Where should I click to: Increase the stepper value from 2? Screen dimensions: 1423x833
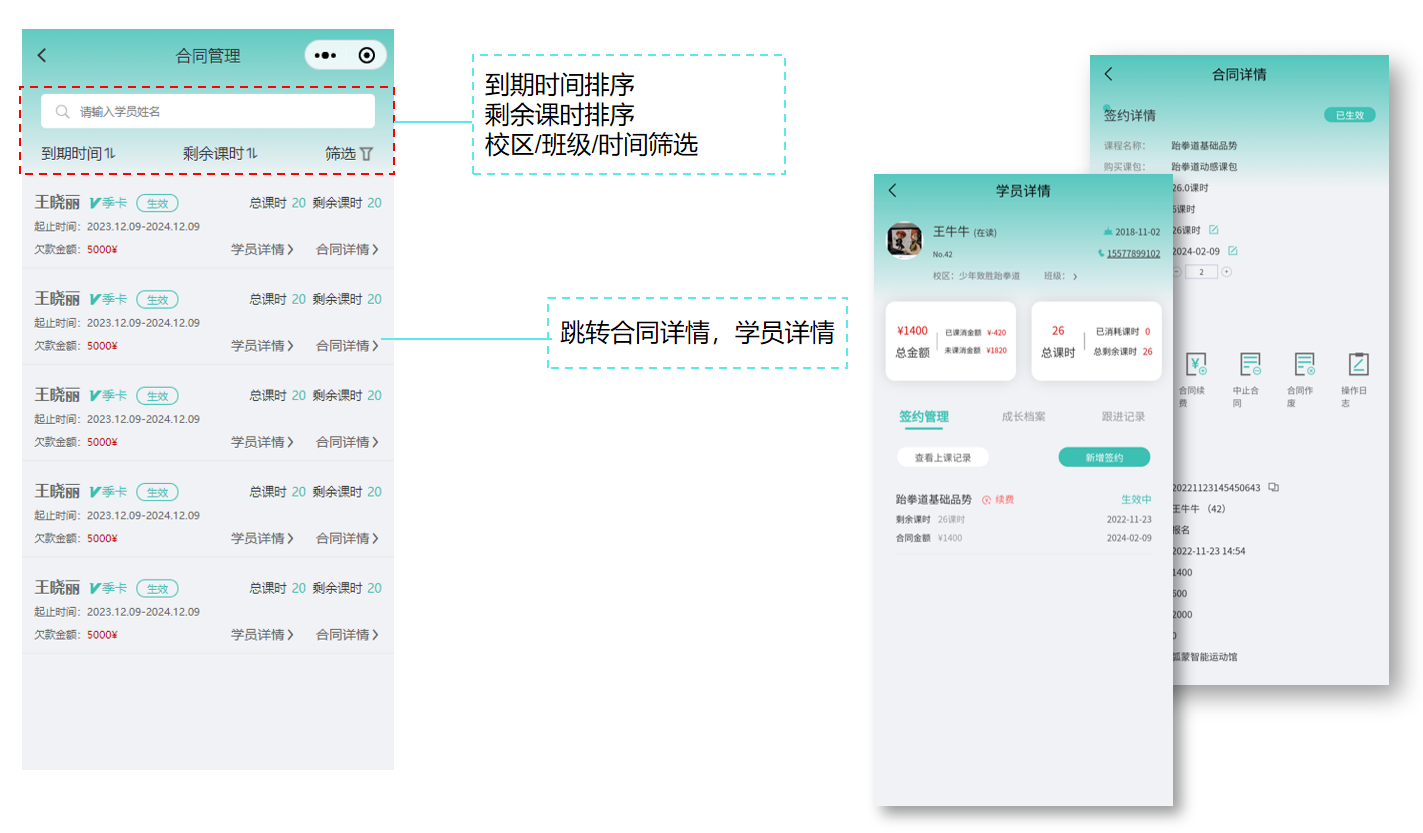click(1227, 272)
